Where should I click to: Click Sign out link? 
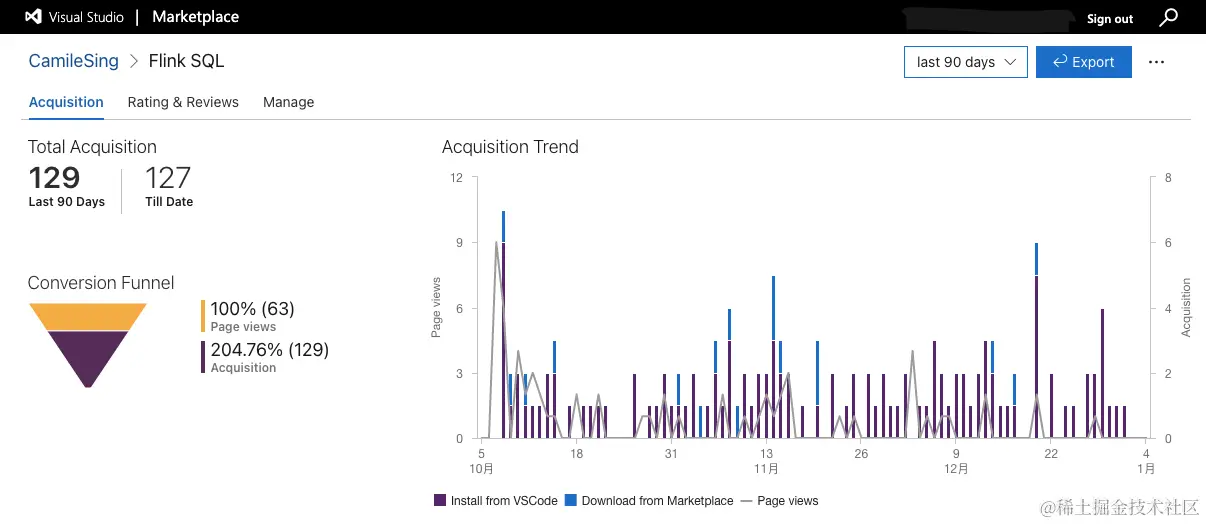(1110, 19)
